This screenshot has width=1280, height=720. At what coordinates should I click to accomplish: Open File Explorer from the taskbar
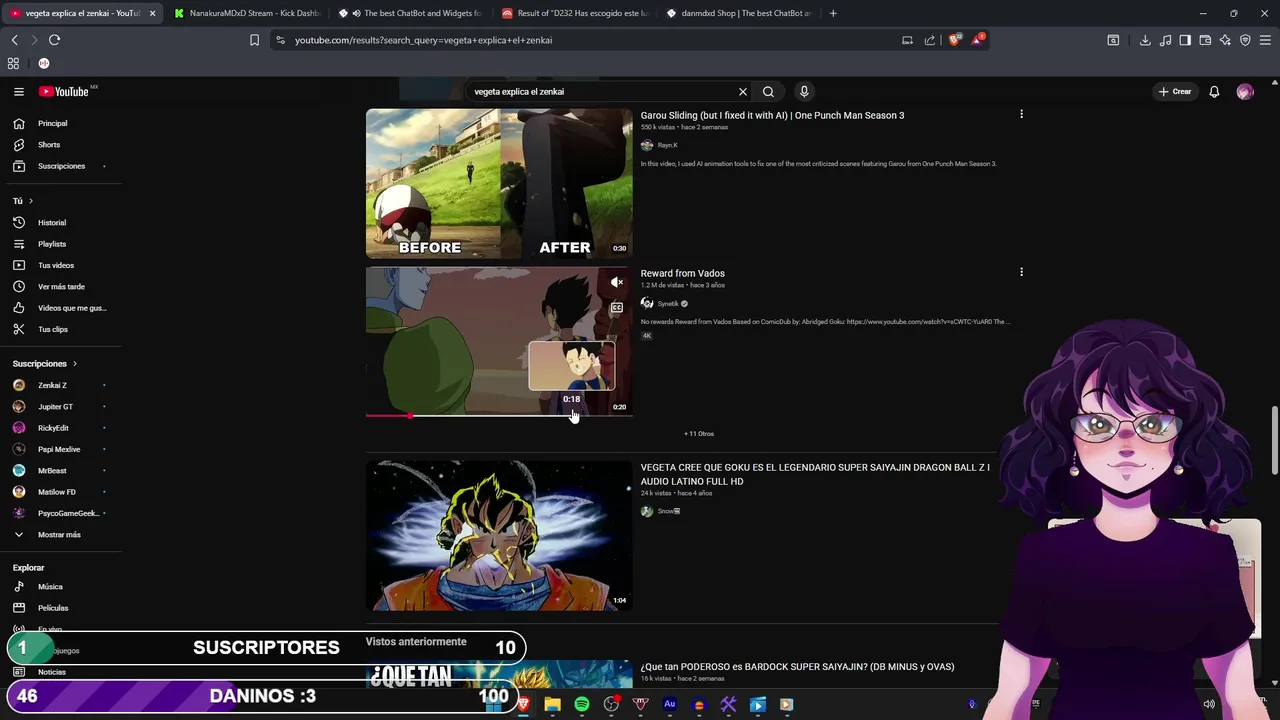552,704
